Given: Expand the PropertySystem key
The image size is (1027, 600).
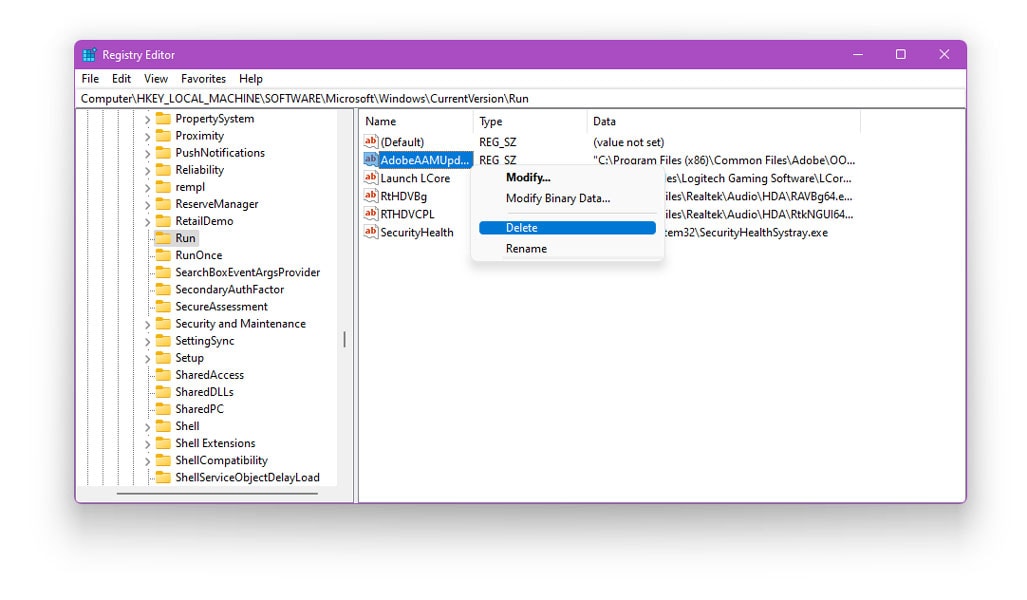Looking at the screenshot, I should (147, 120).
